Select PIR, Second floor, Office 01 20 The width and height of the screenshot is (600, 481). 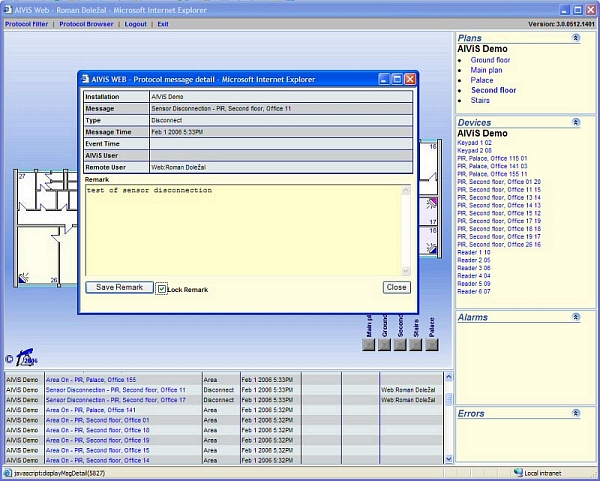coord(499,182)
